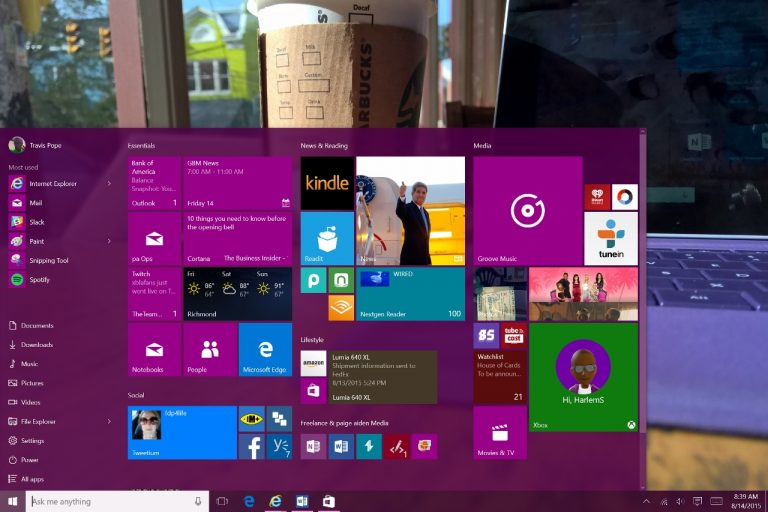Open volume control in system tray
This screenshot has width=768, height=512.
[680, 501]
